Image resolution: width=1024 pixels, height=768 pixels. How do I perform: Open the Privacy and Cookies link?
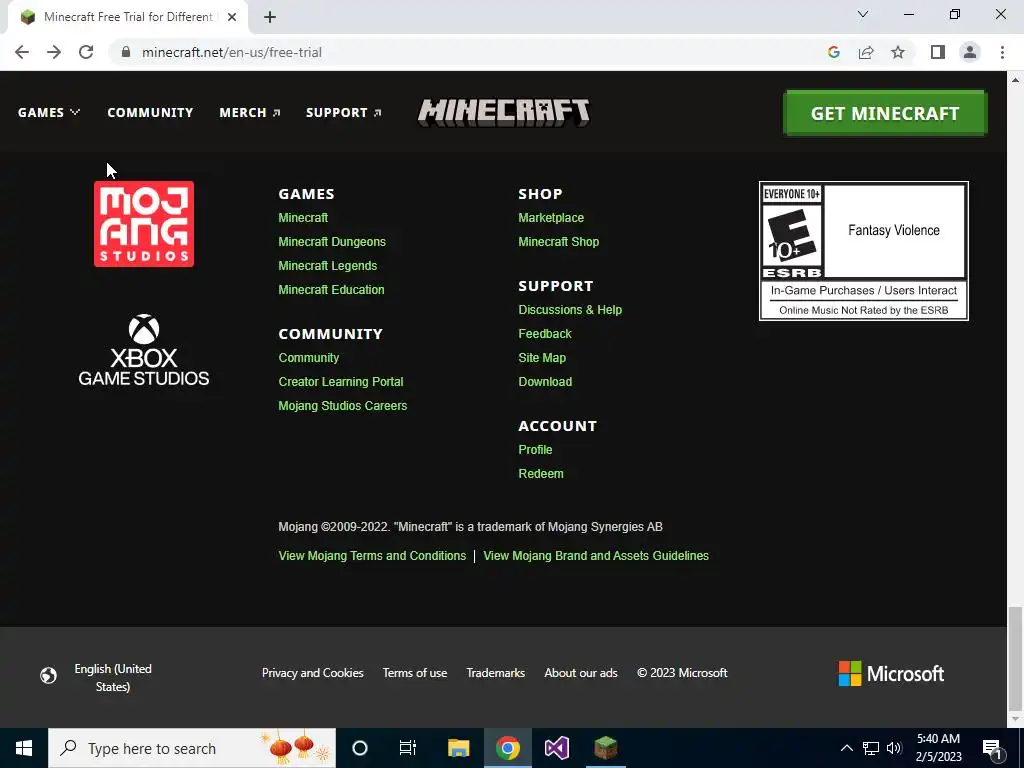pyautogui.click(x=313, y=673)
